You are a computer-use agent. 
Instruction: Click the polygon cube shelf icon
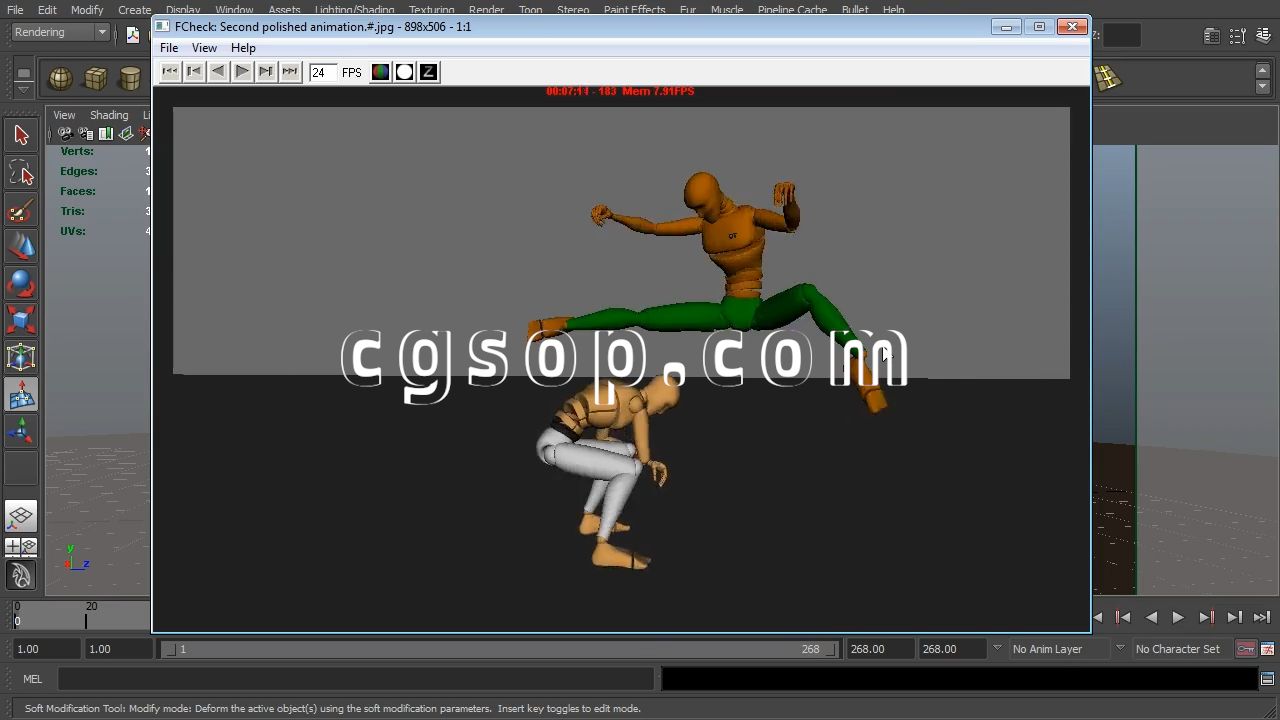(96, 78)
